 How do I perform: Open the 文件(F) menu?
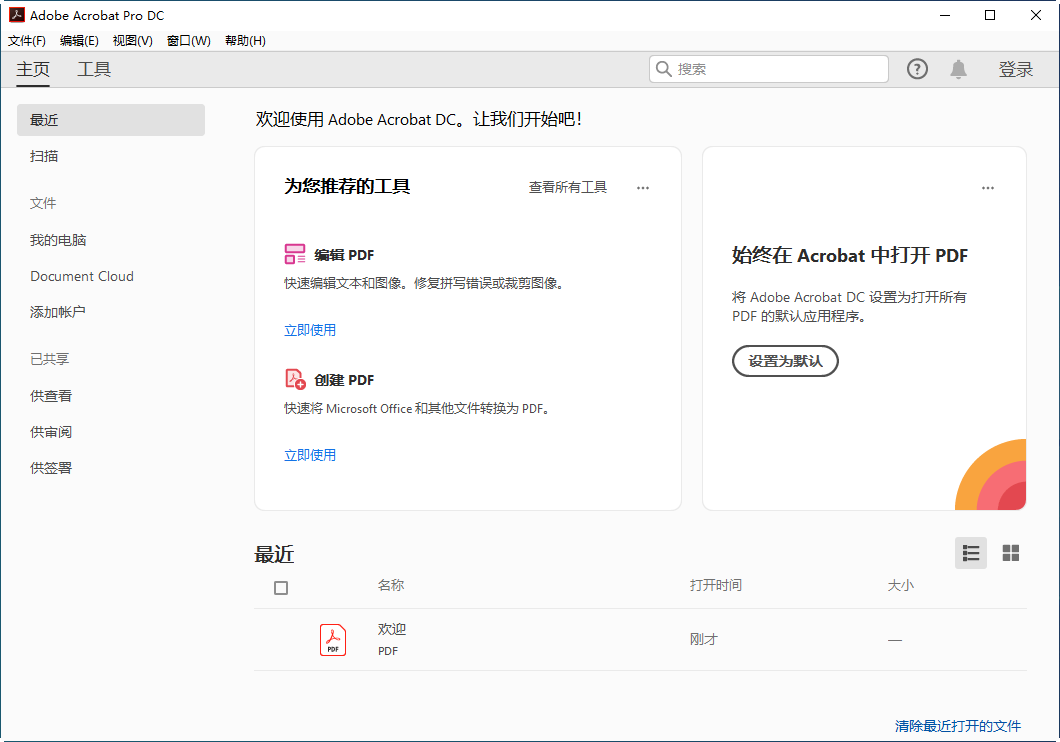pos(27,41)
